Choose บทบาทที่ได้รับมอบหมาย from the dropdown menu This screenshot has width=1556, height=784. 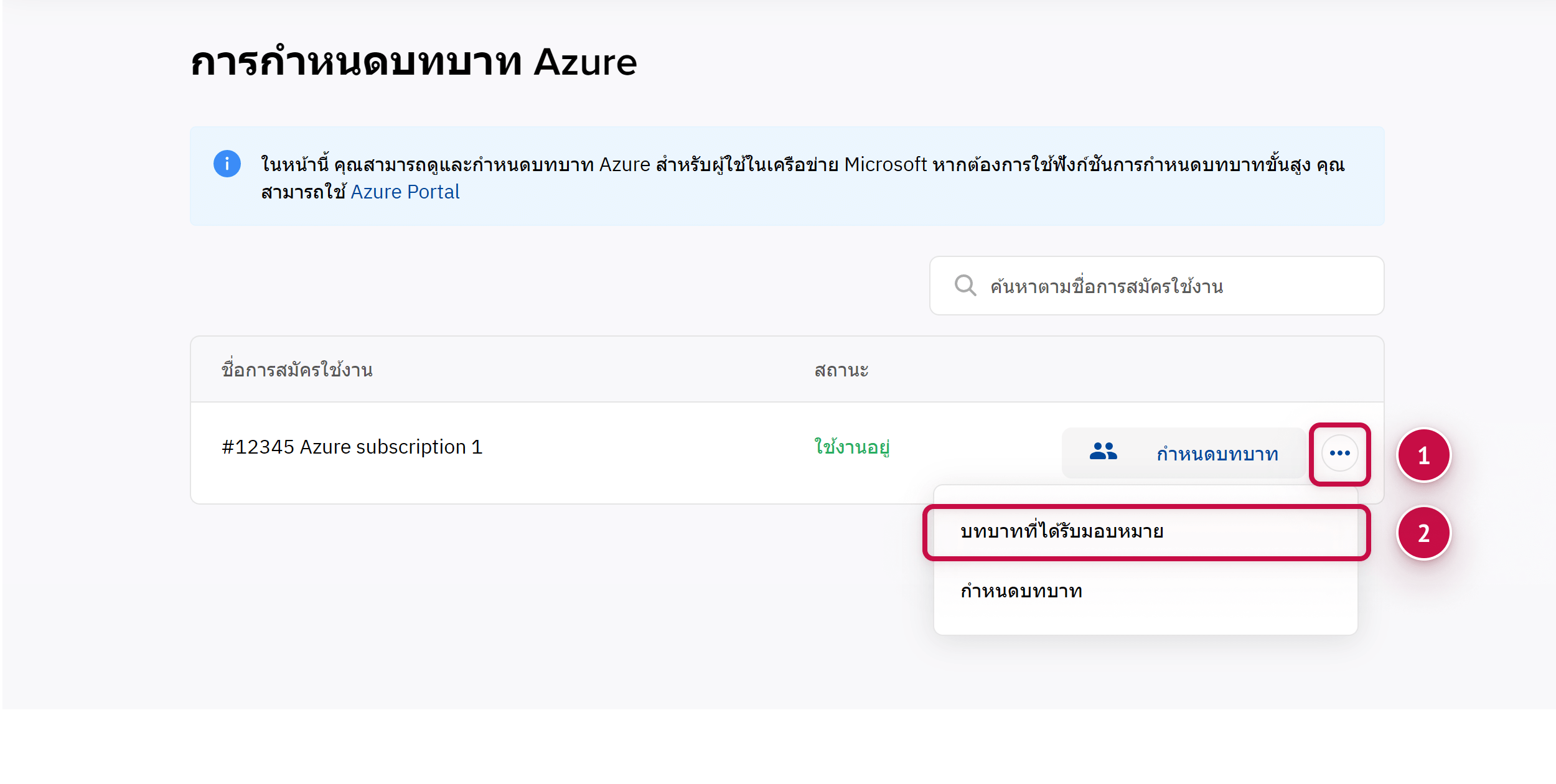tap(1061, 532)
